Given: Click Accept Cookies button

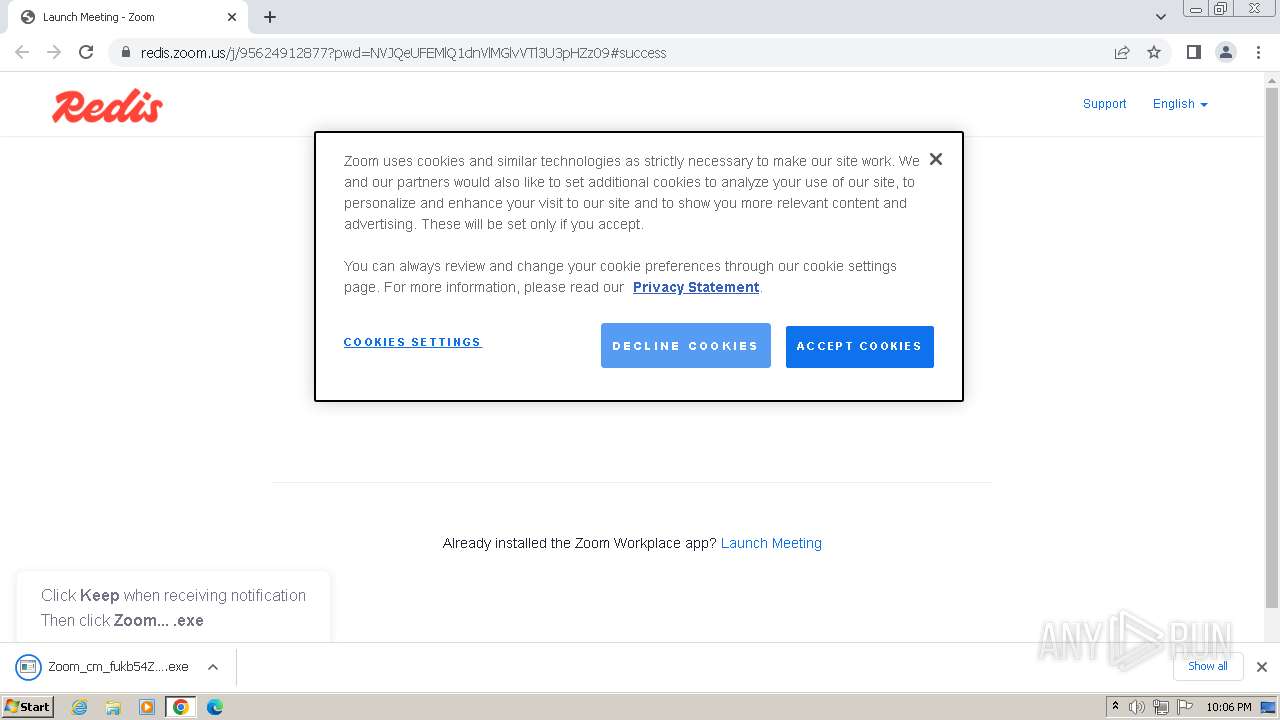Looking at the screenshot, I should click(859, 346).
